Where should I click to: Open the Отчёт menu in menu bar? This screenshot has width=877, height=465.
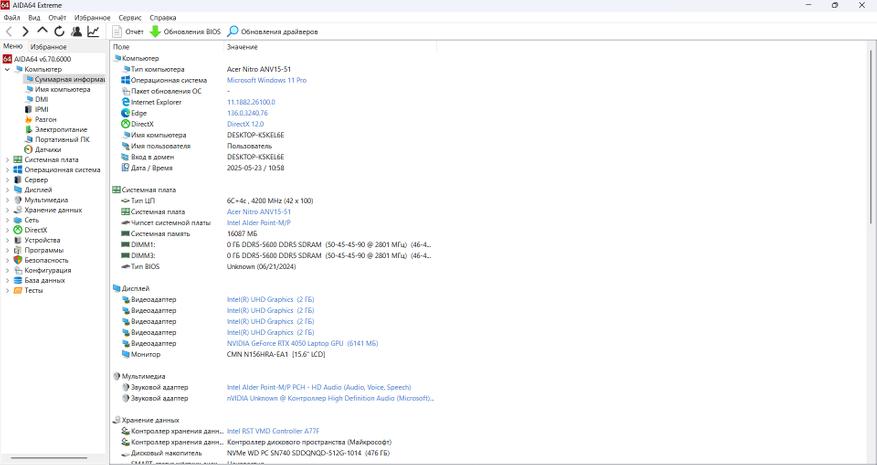pyautogui.click(x=57, y=18)
